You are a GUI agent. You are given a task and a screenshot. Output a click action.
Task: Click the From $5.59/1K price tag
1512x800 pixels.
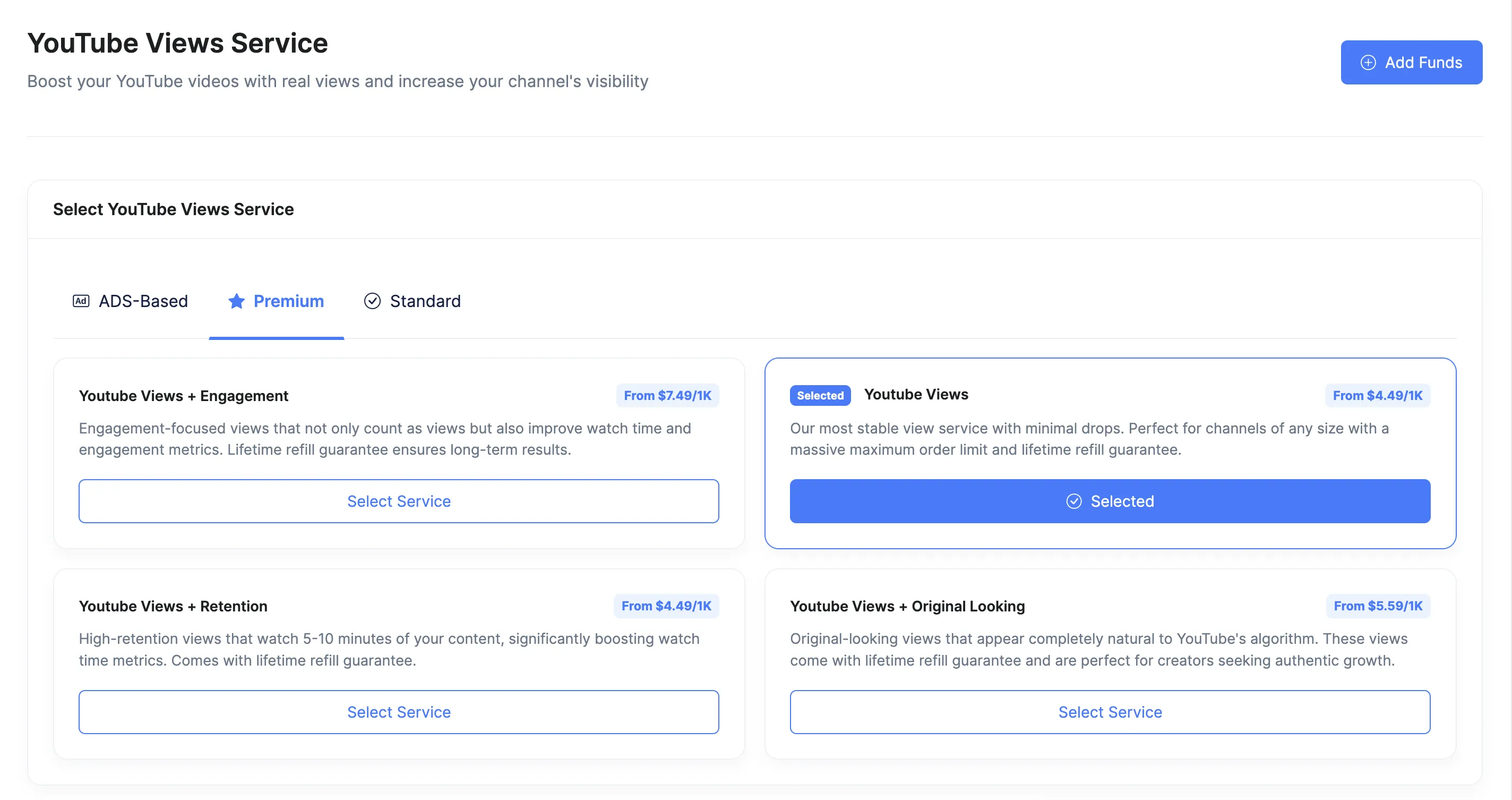point(1378,606)
